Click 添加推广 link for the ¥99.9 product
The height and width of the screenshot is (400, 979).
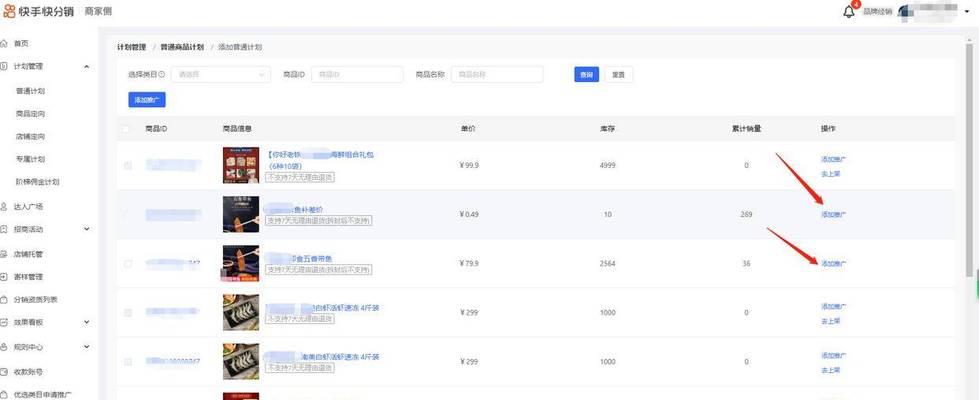834,160
